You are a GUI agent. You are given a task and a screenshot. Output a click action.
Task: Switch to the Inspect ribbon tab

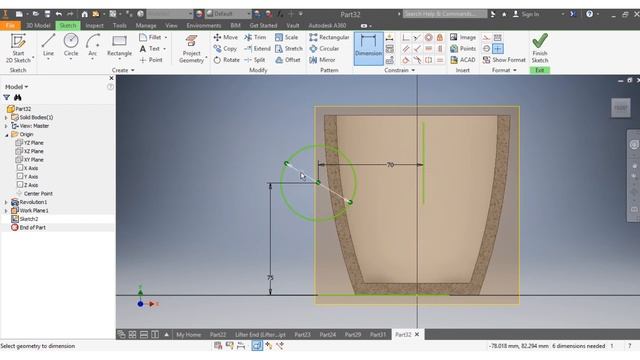coord(94,25)
